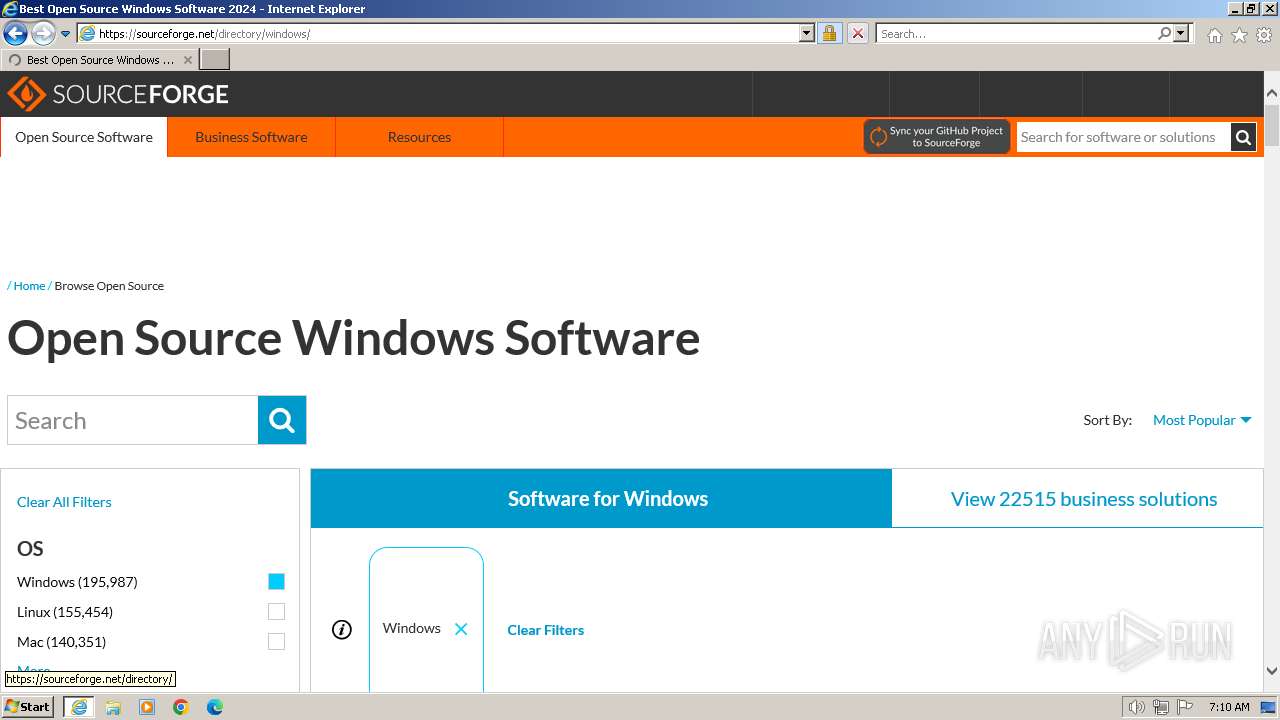Open a new blank tab
This screenshot has height=720, width=1280.
(215, 60)
